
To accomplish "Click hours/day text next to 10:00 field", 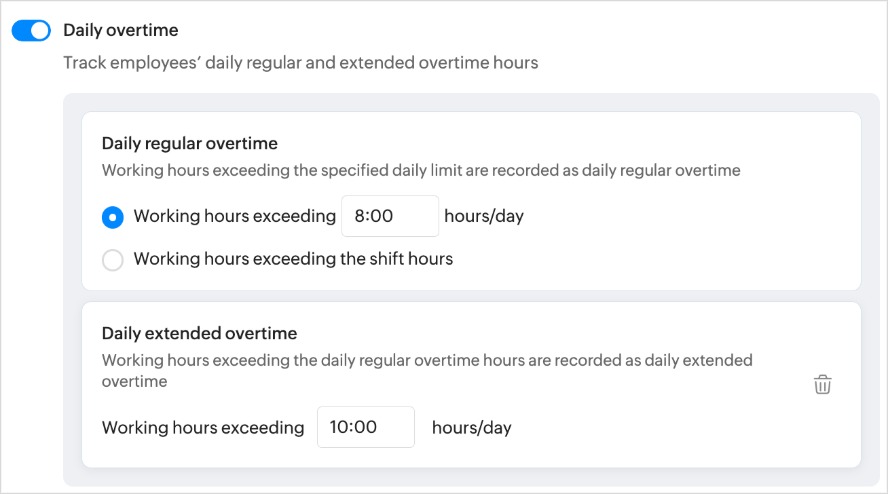I will (472, 428).
